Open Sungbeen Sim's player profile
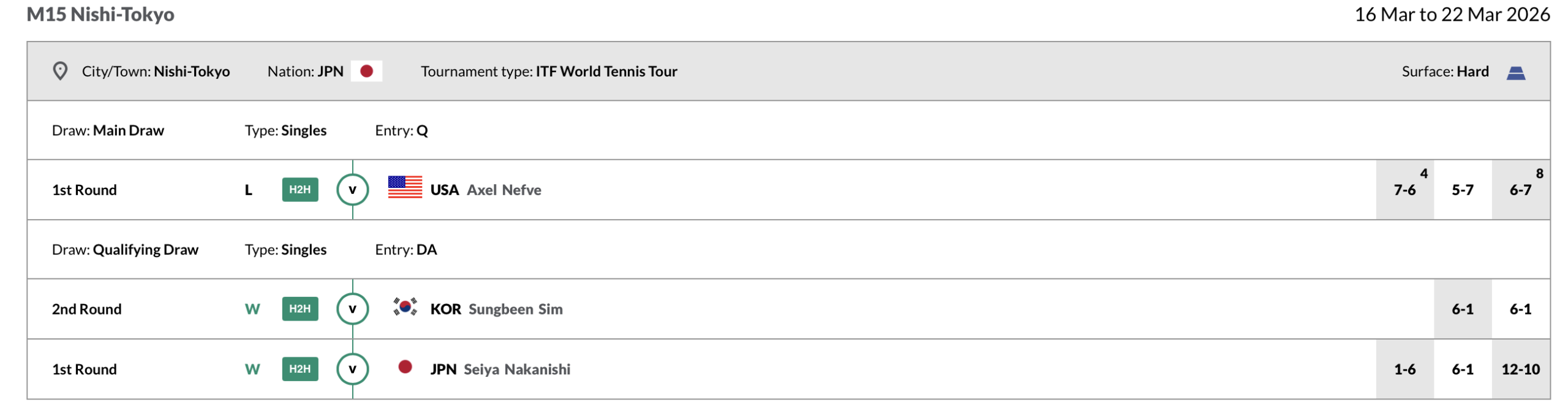Screen dimensions: 1568x413 [x=515, y=310]
